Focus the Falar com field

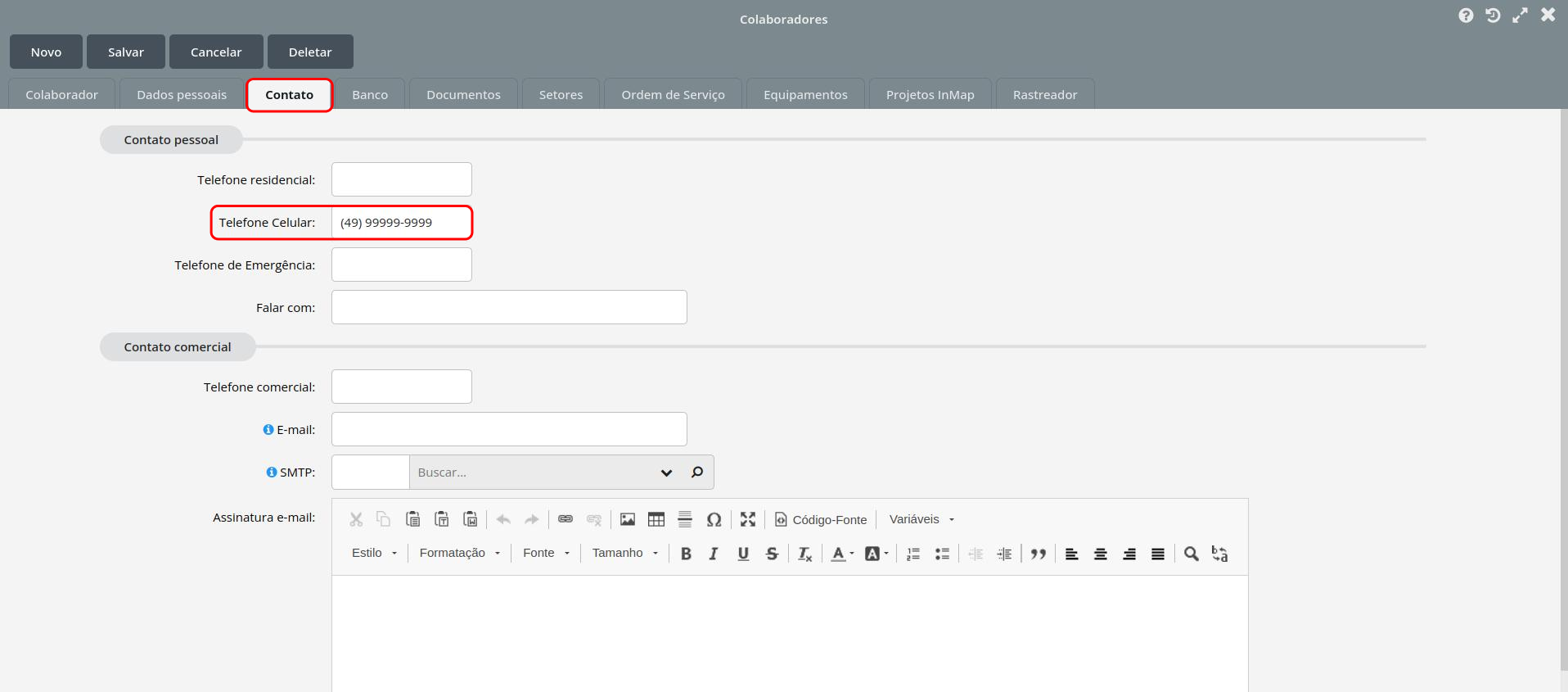click(509, 307)
